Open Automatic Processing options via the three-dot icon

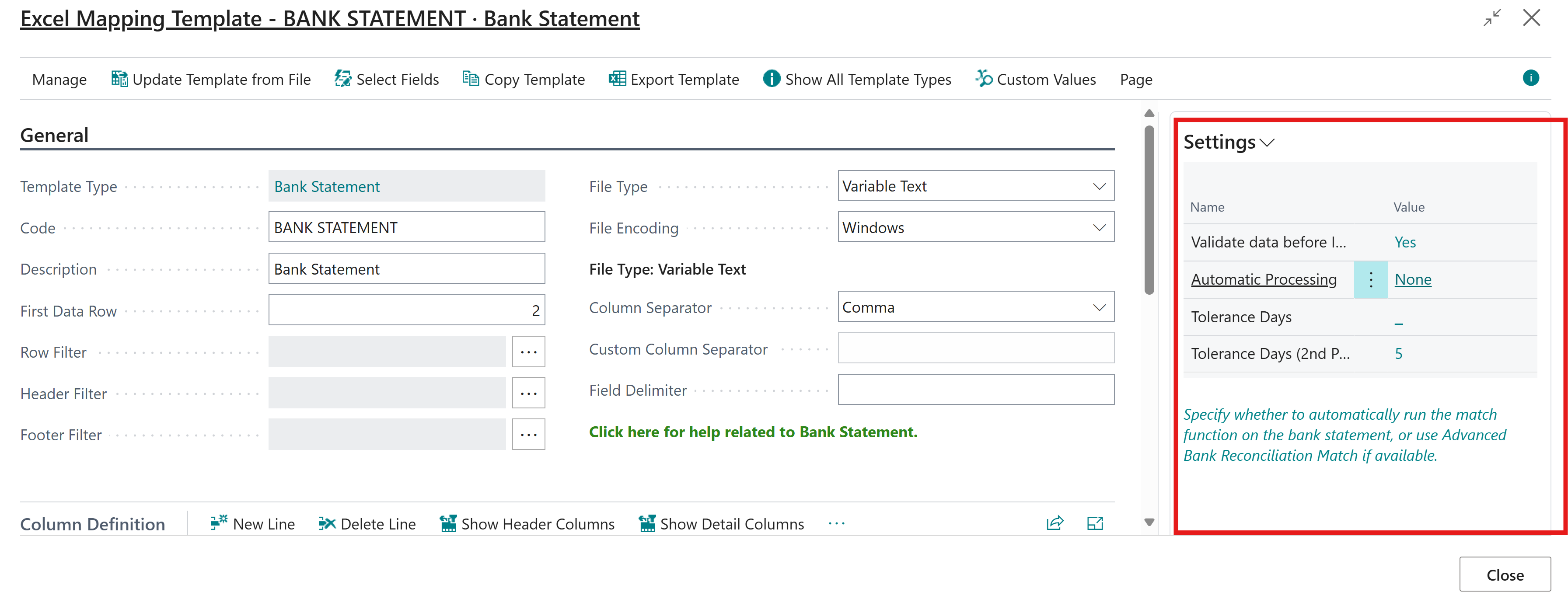click(1371, 279)
